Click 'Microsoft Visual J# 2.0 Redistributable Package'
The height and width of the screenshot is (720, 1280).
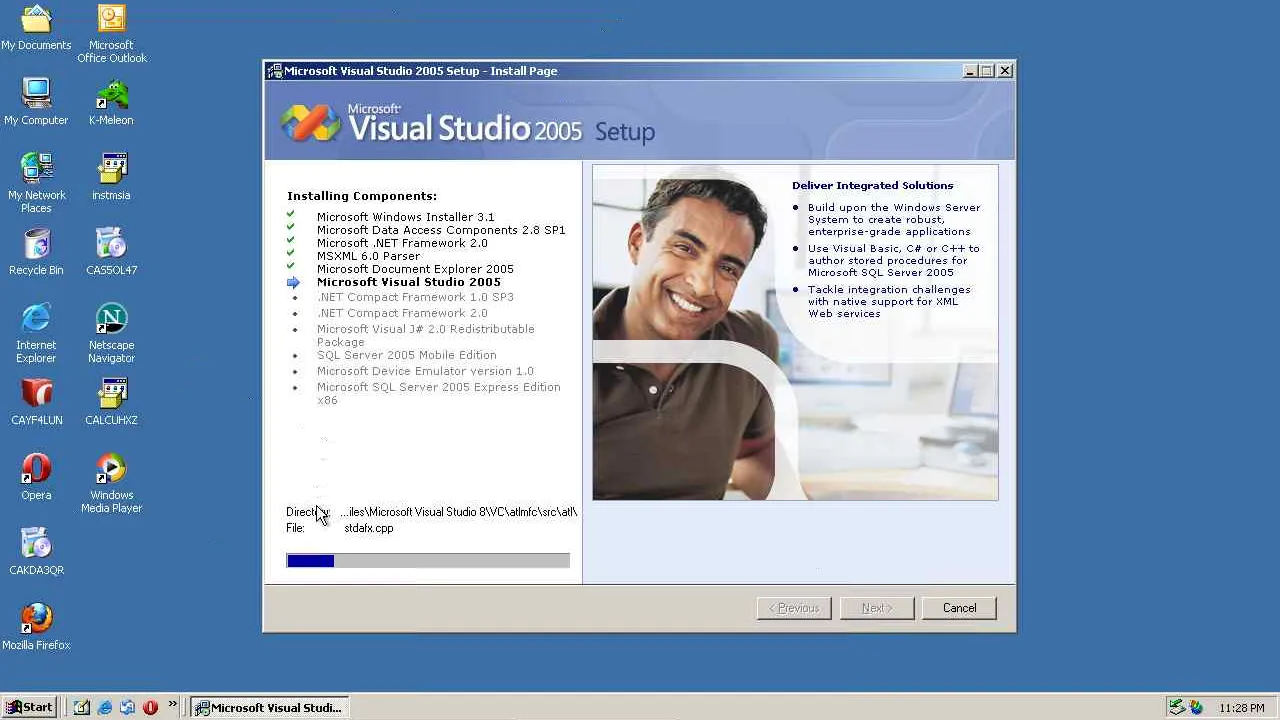click(426, 335)
